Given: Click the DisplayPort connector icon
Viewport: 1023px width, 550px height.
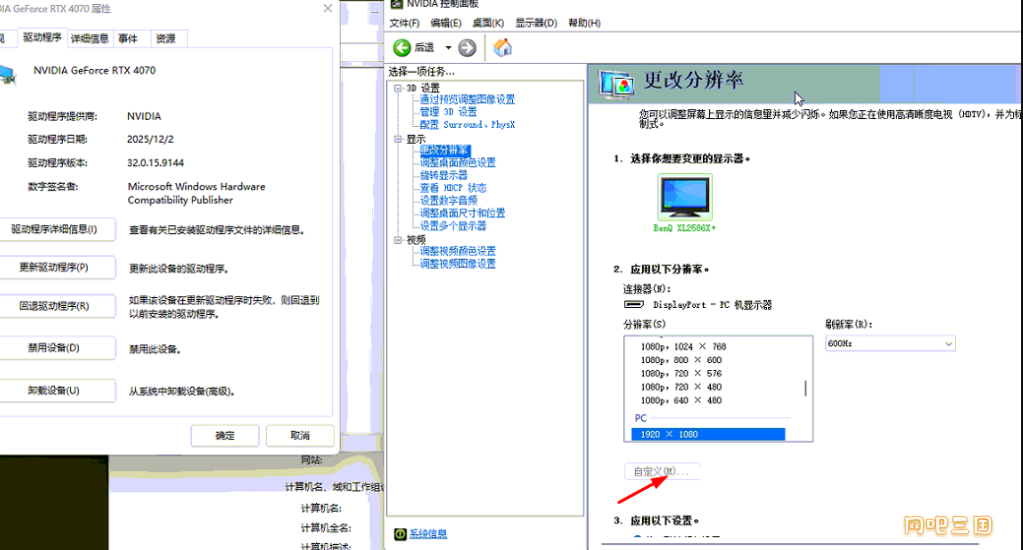Looking at the screenshot, I should coord(634,305).
